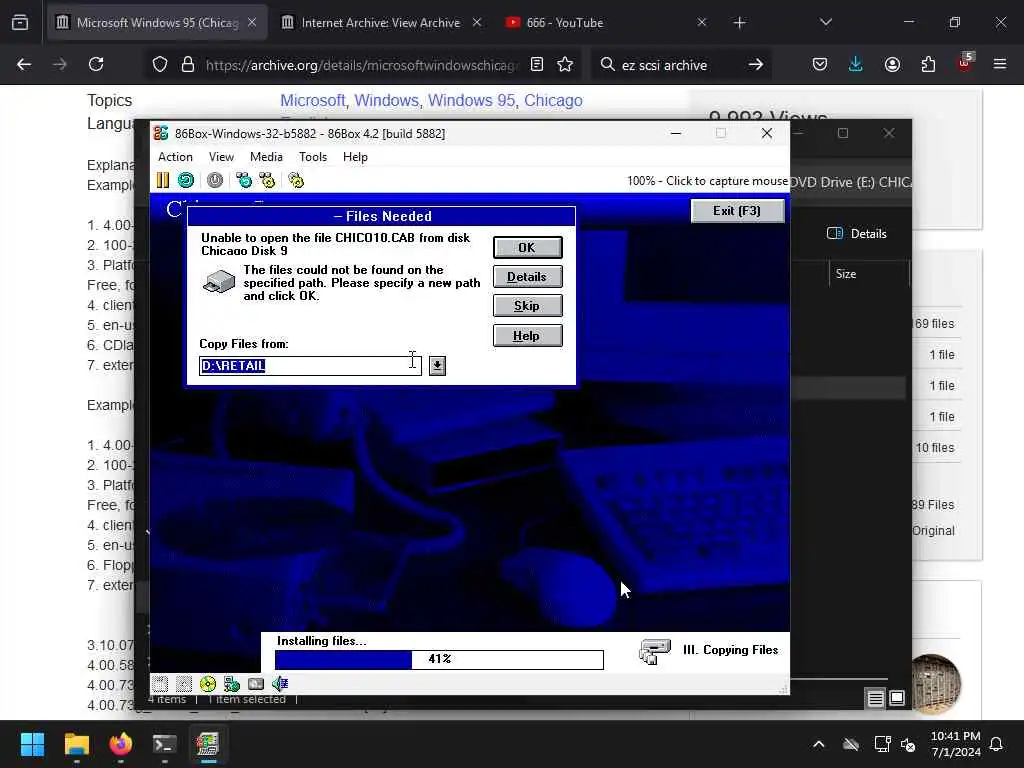Toggle Details pane in File Explorer window
1024x768 pixels.
pyautogui.click(x=857, y=233)
